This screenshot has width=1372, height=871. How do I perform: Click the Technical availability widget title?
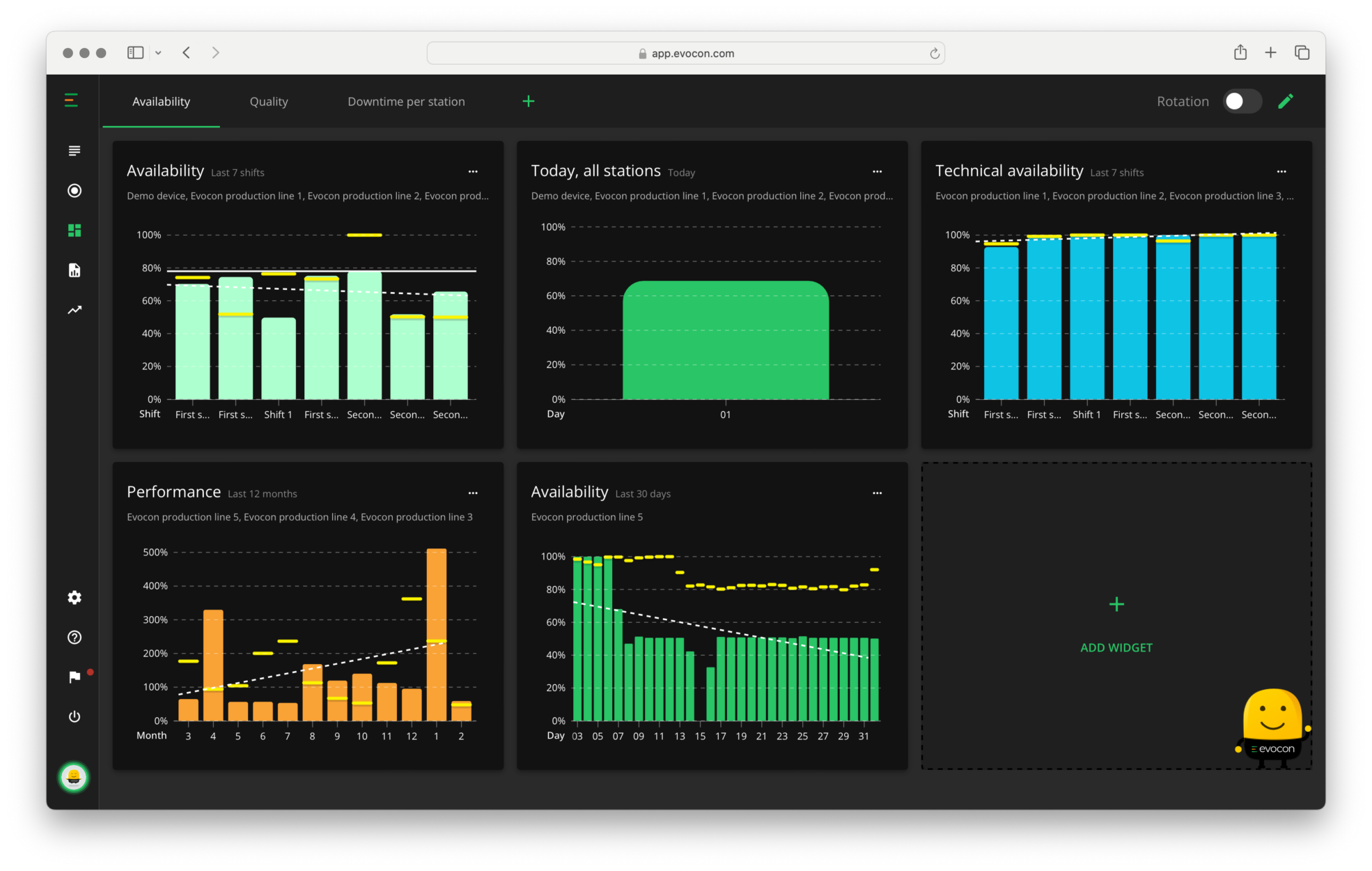pyautogui.click(x=1009, y=171)
